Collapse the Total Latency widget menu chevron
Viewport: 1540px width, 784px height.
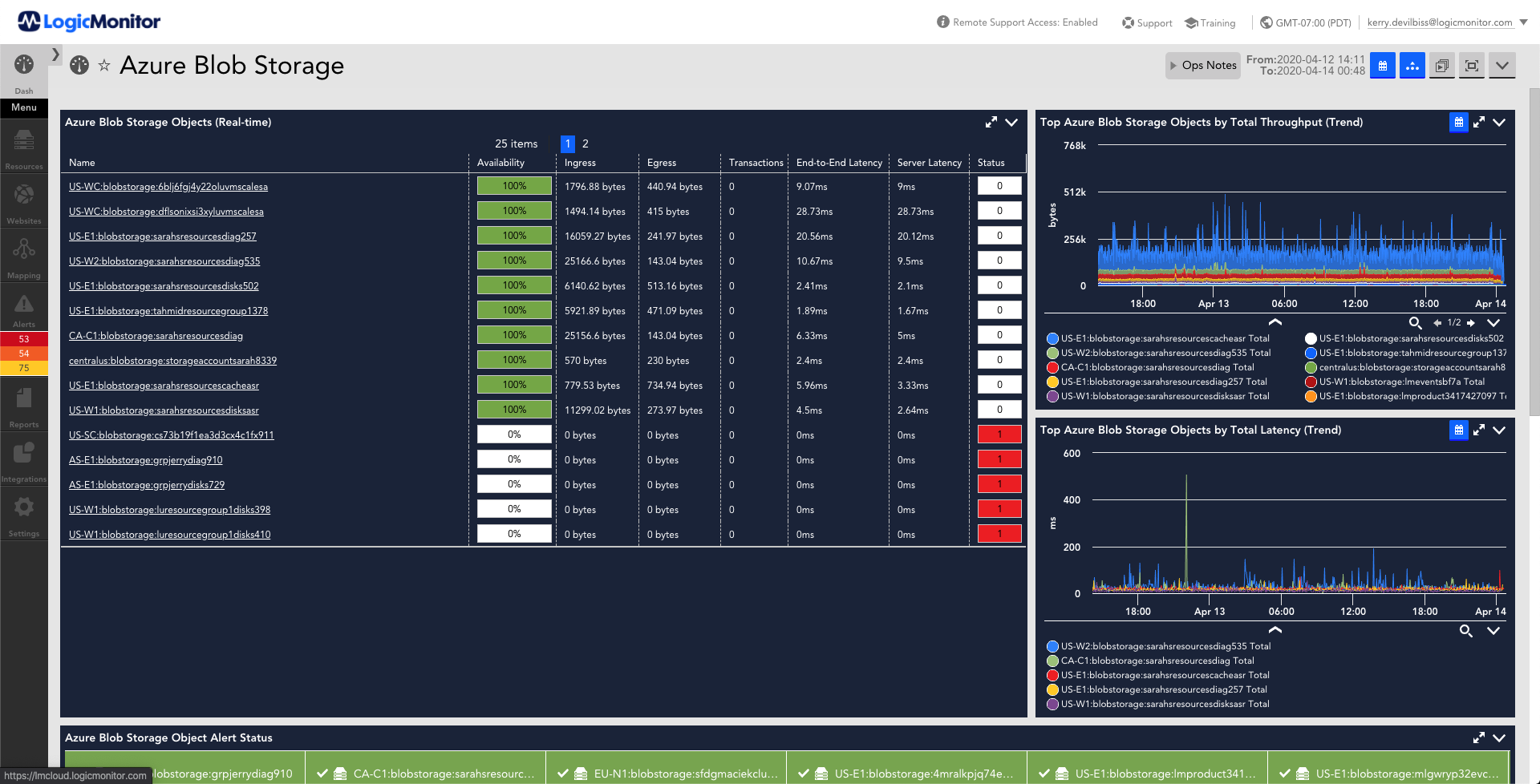[x=1499, y=430]
